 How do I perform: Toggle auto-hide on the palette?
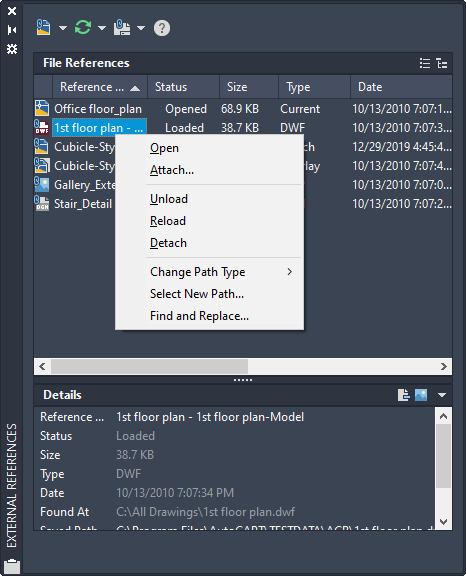click(x=12, y=30)
